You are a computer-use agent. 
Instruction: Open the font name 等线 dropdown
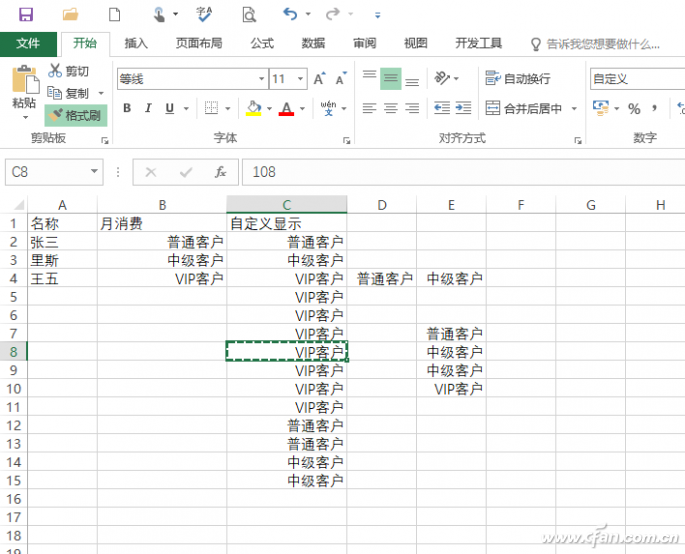click(261, 79)
